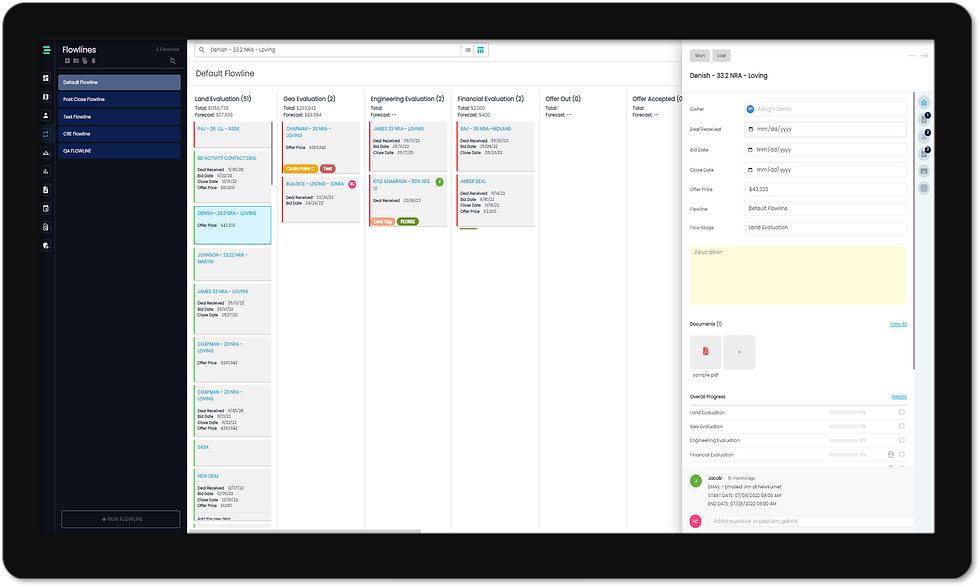Viewport: 980px width, 587px height.
Task: Check the Land Evaluation progress checkbox
Action: (902, 412)
